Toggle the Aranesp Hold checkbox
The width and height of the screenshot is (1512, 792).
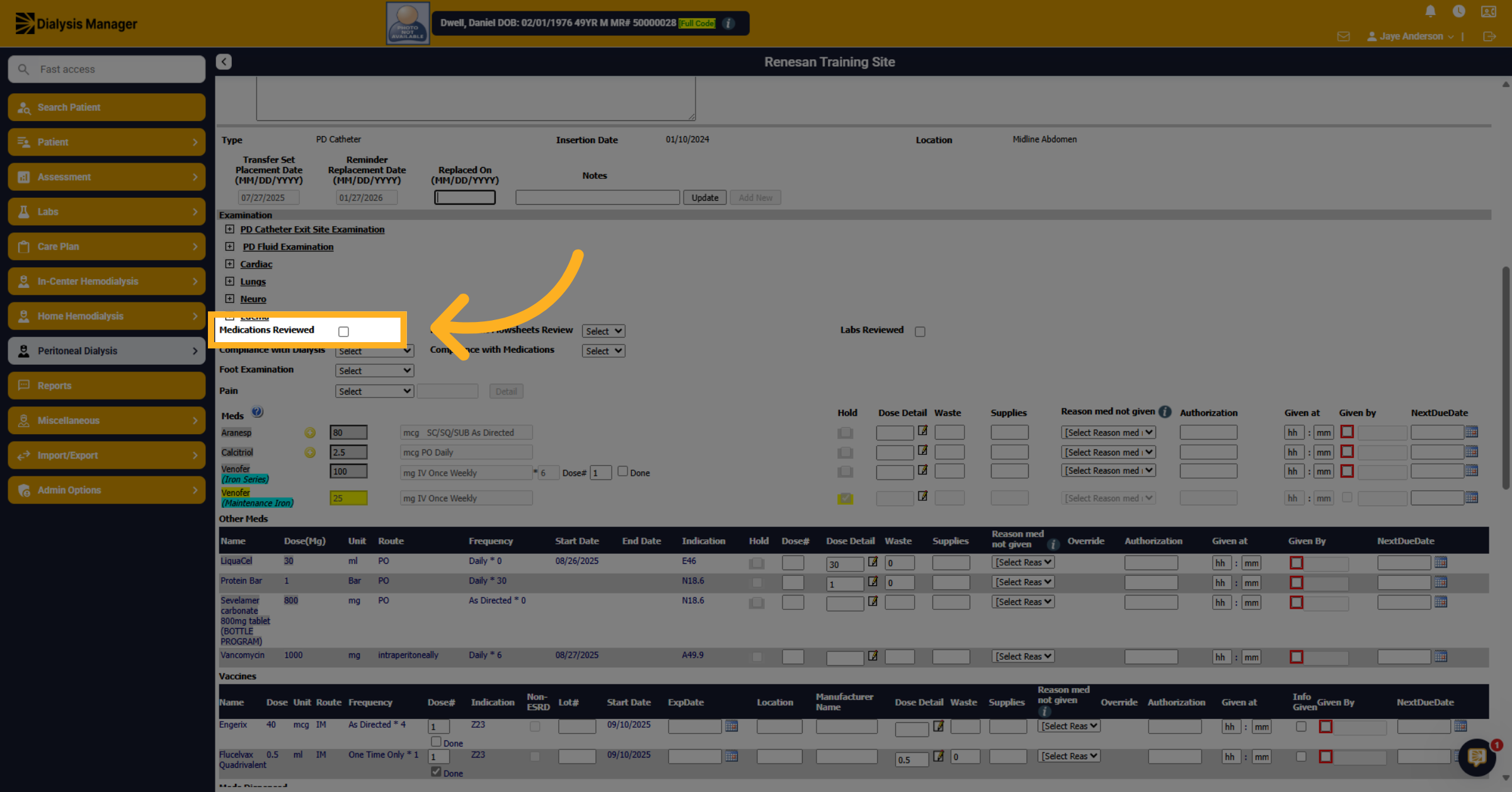click(x=845, y=433)
